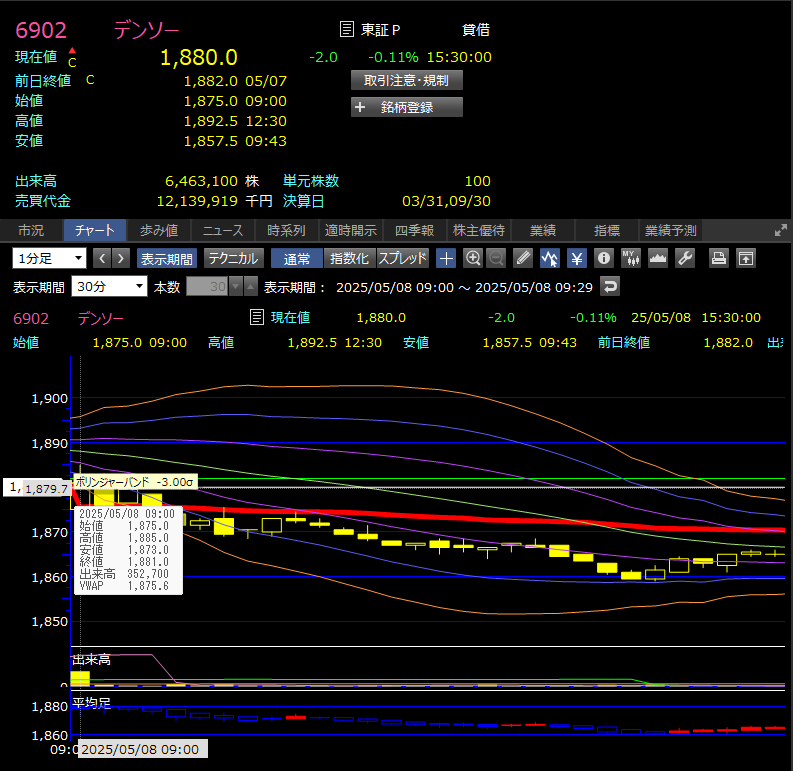Click the ボリンジャーバンド -3.00σ tooltip
The image size is (793, 771).
point(135,482)
